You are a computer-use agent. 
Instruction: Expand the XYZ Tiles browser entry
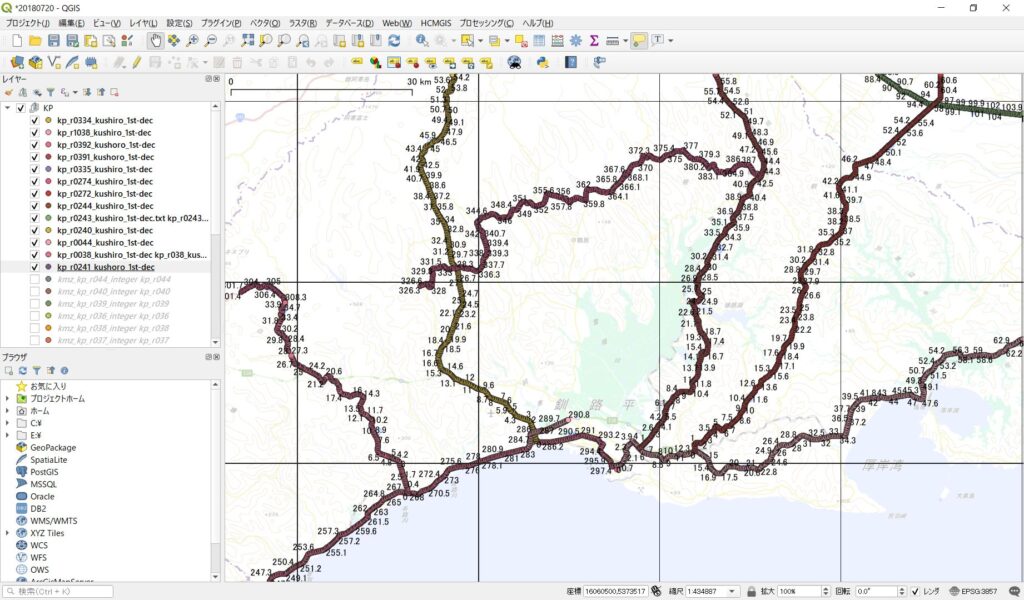pyautogui.click(x=7, y=533)
